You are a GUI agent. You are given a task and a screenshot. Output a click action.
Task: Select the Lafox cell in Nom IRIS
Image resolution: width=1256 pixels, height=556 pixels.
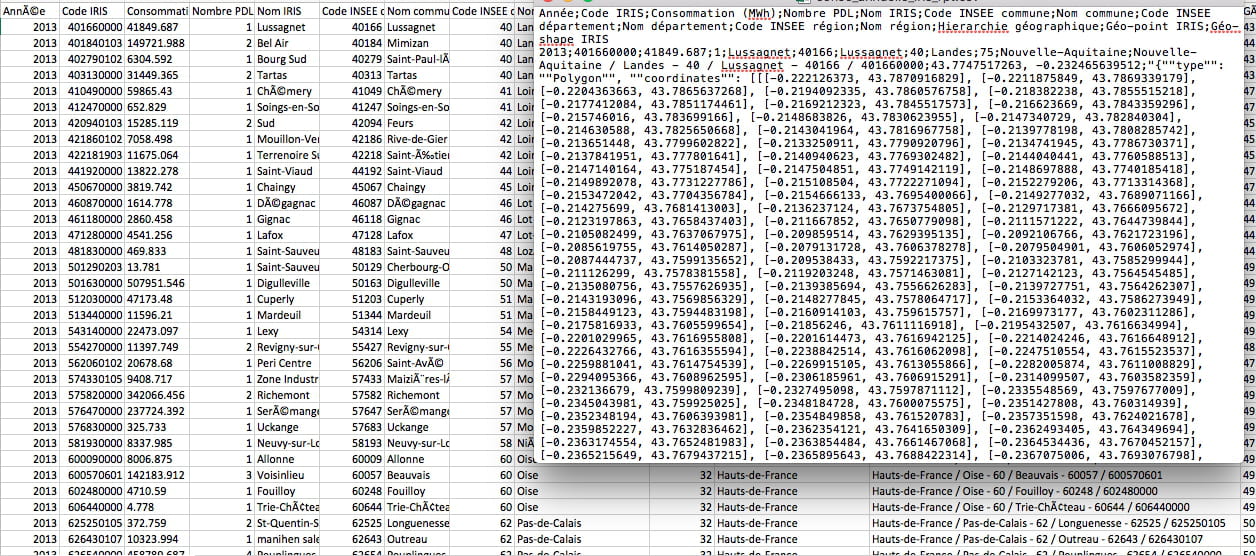pos(287,235)
